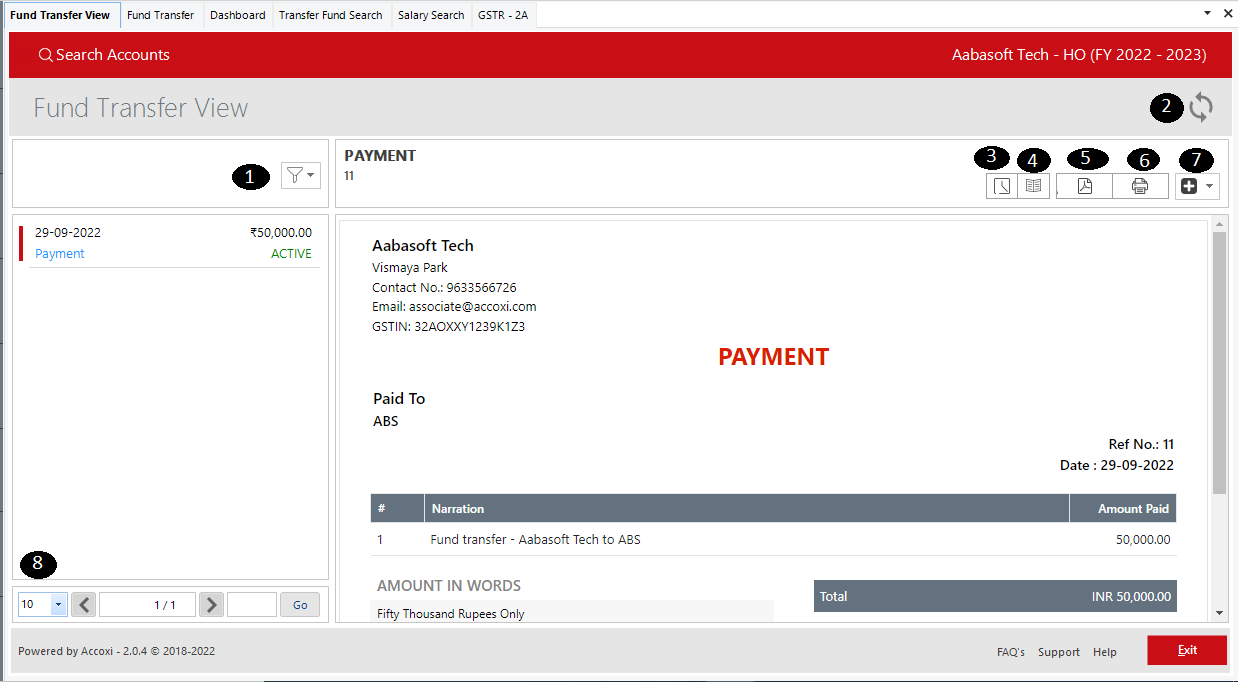
Task: Switch to the Fund Transfer tab
Action: pos(161,15)
